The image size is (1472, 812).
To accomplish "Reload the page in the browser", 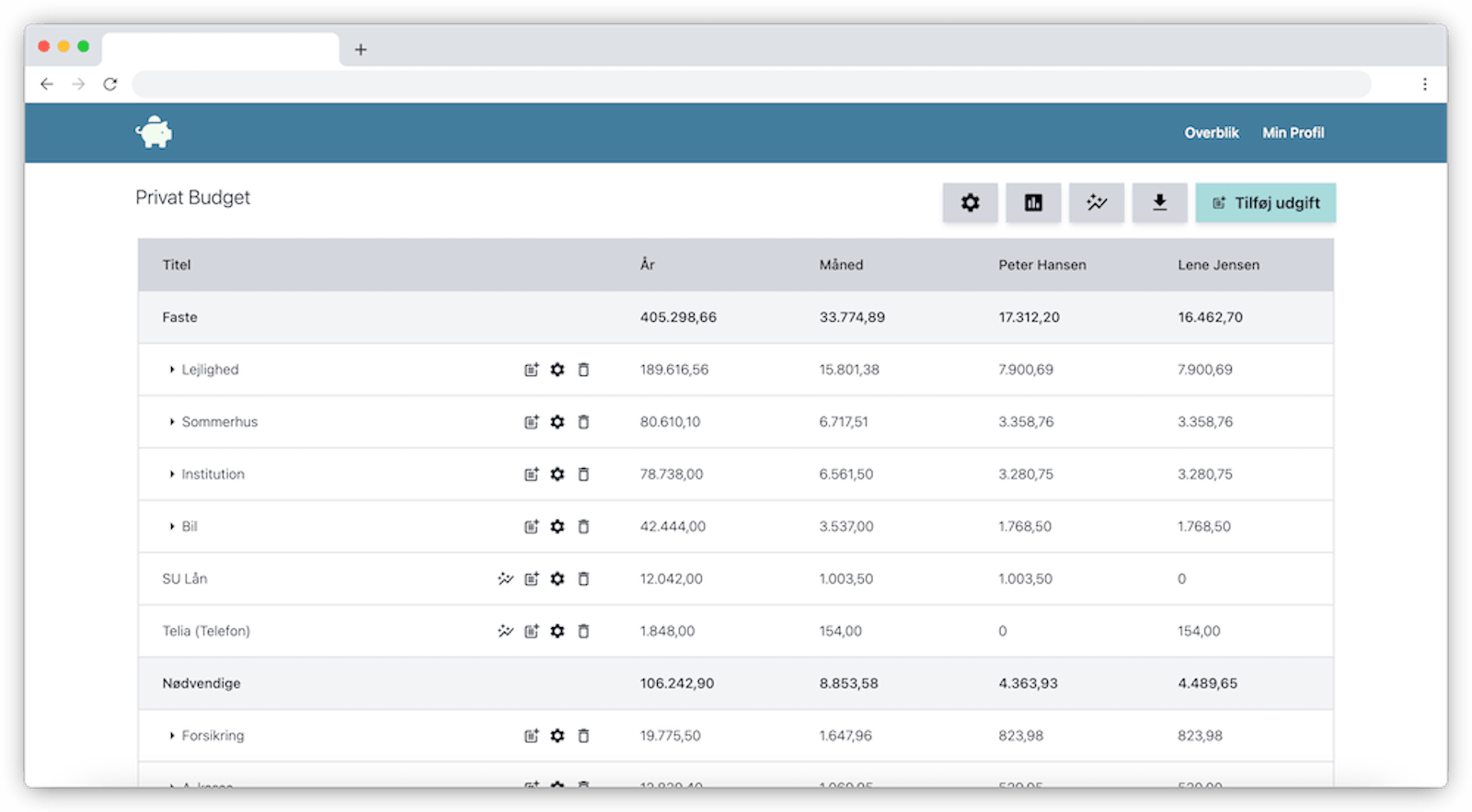I will click(x=110, y=85).
